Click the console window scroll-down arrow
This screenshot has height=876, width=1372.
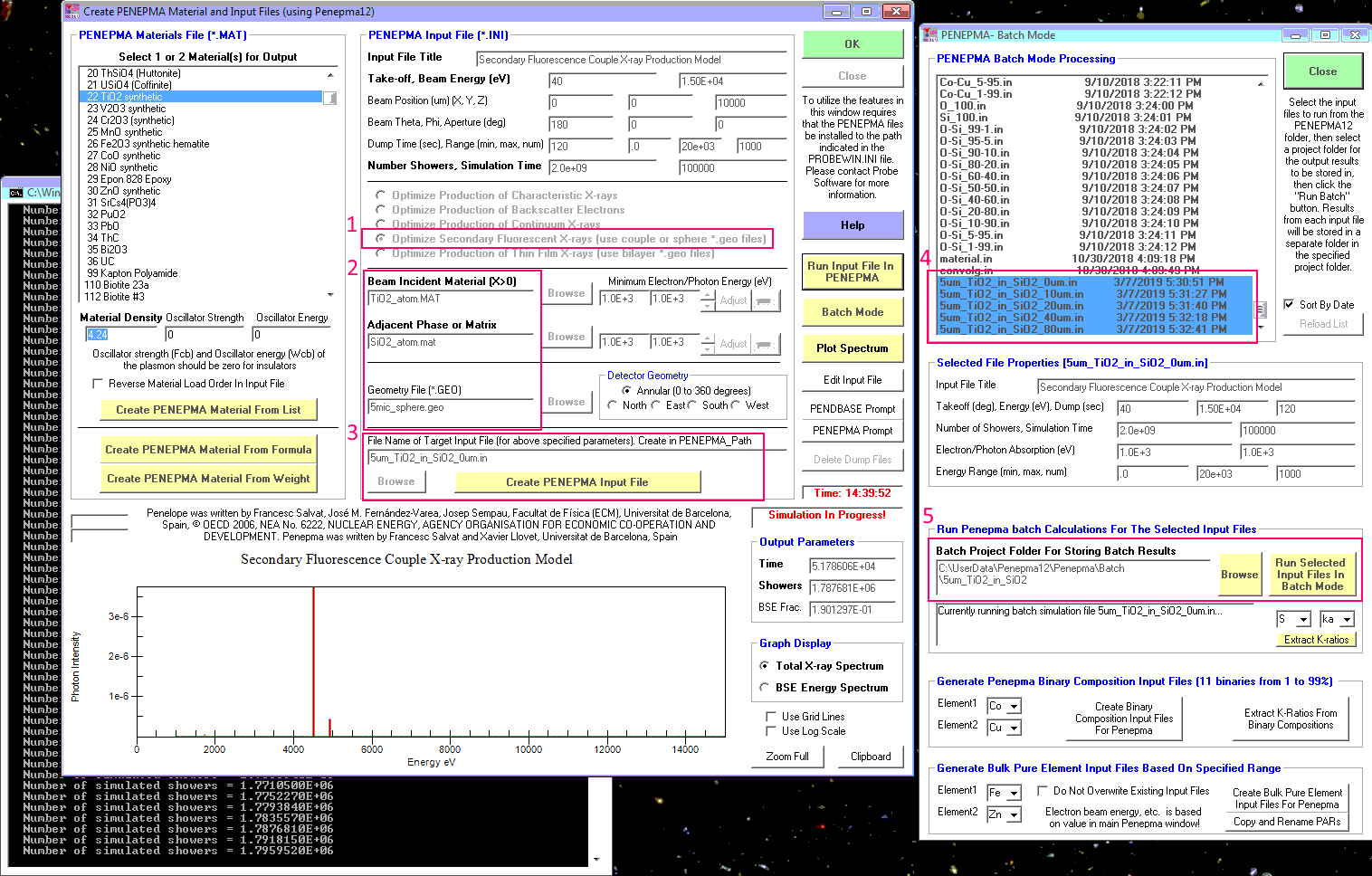click(595, 859)
